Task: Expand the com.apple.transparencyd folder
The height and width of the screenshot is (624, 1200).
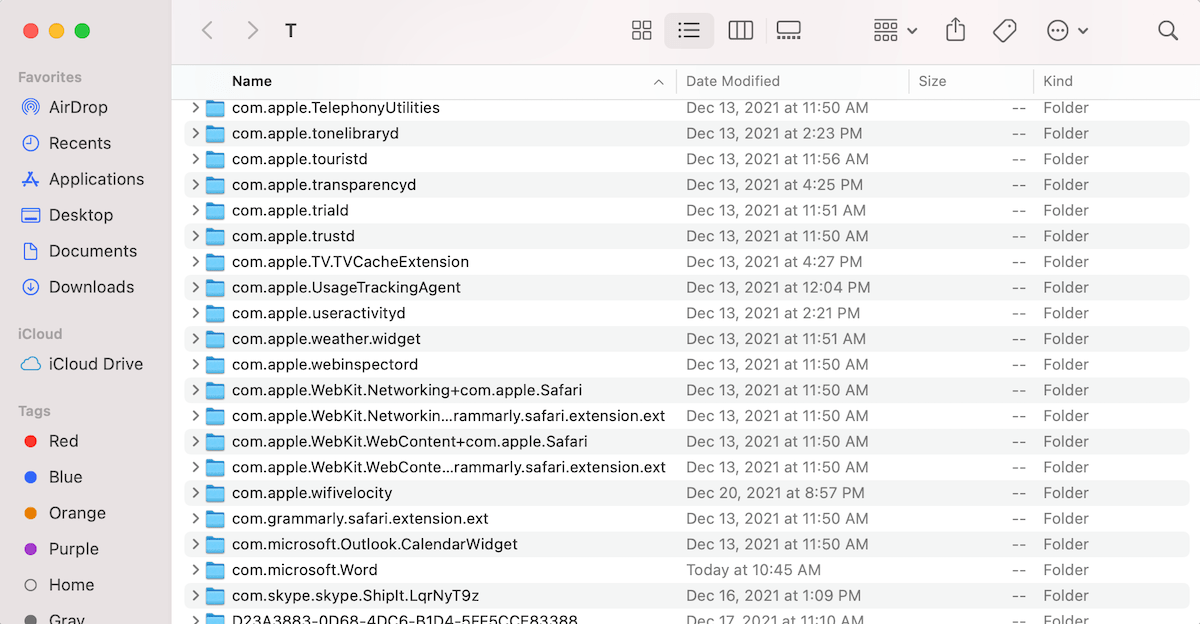Action: tap(195, 184)
